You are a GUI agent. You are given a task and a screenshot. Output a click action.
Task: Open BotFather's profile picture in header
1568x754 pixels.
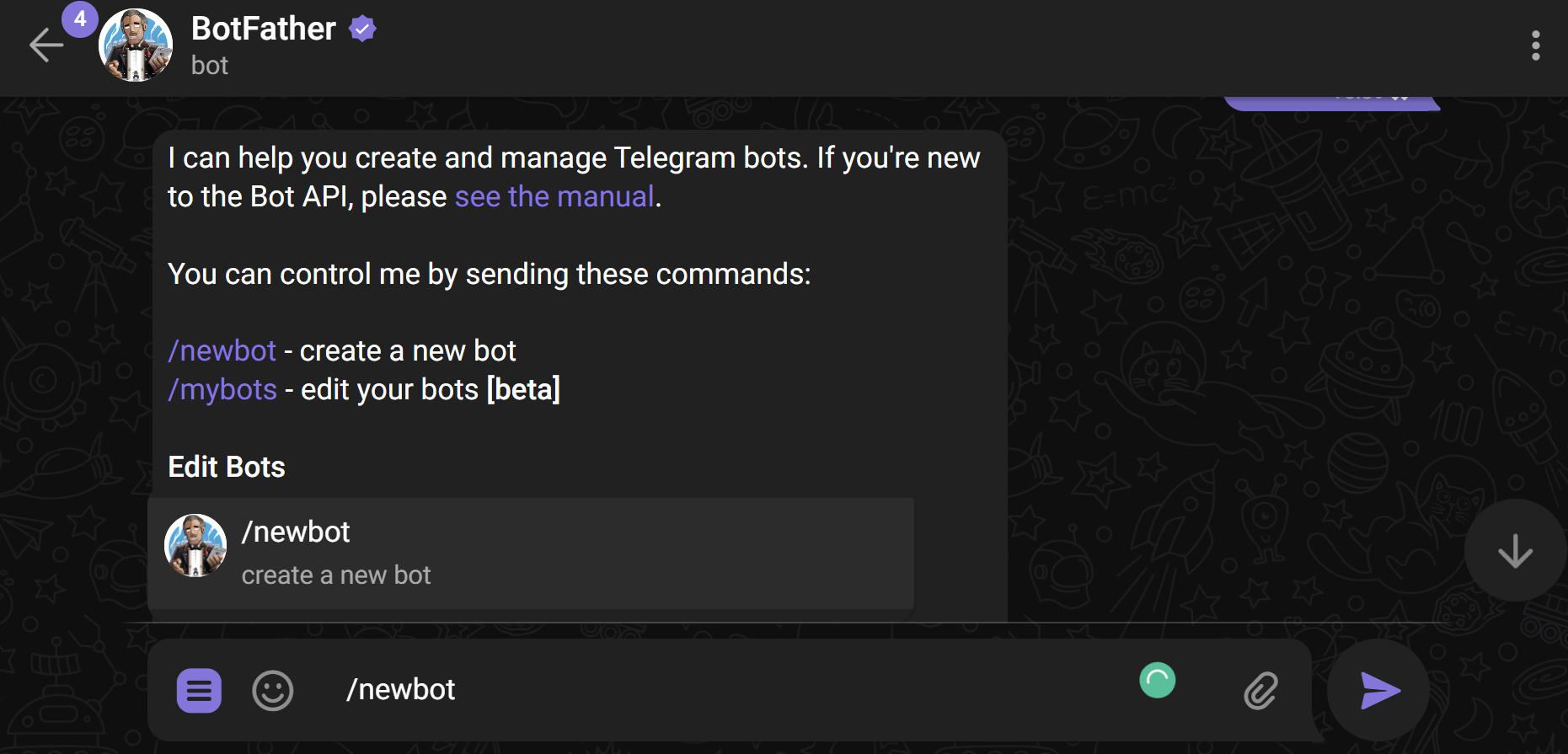pyautogui.click(x=136, y=45)
